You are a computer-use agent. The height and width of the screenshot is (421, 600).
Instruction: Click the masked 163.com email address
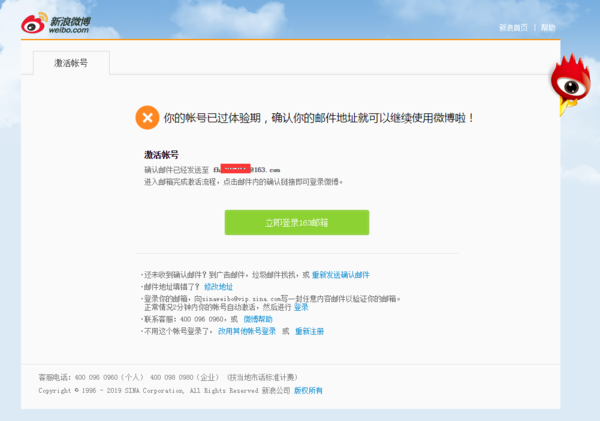(246, 169)
